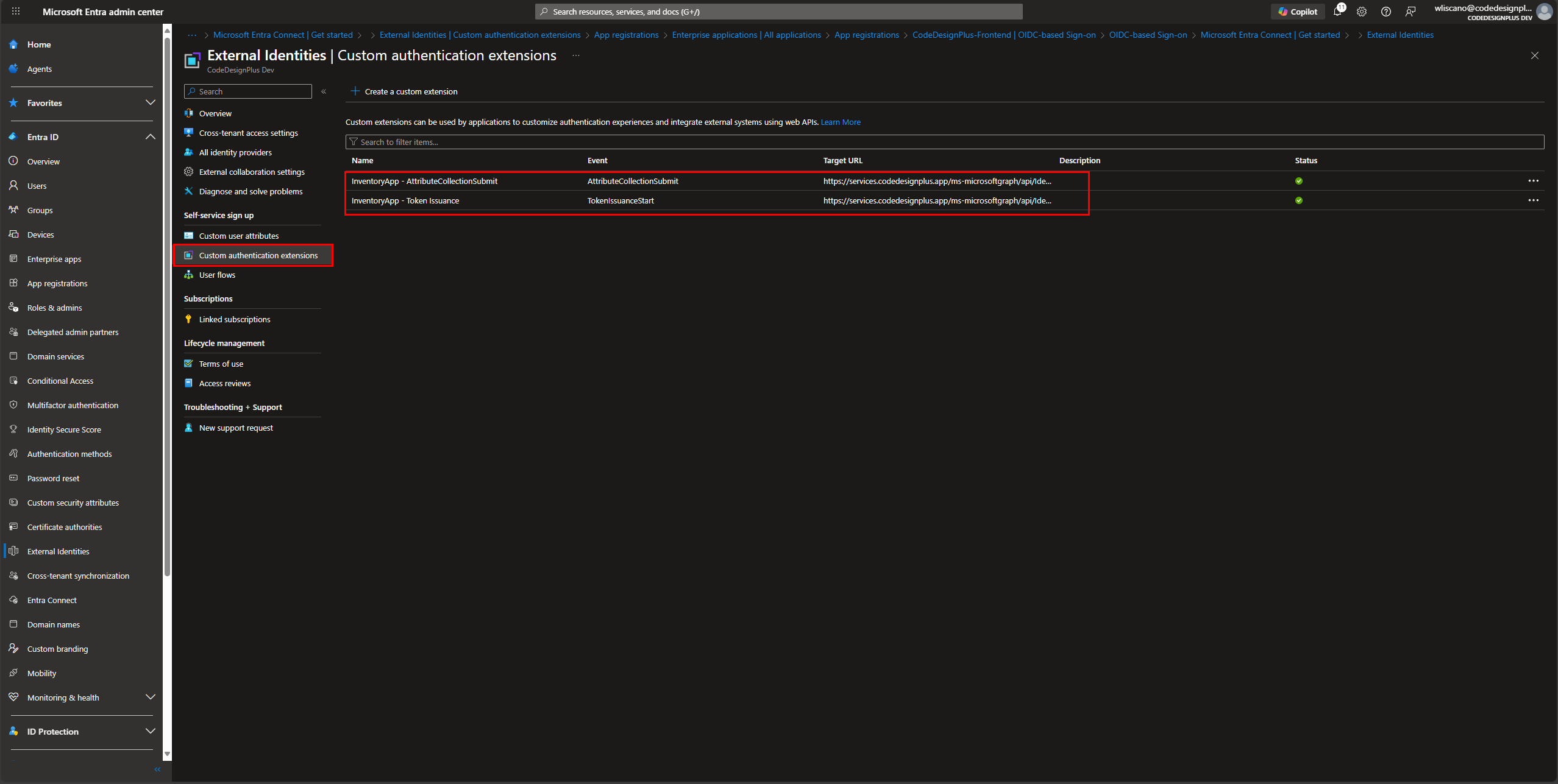
Task: Open the app launcher waffle icon
Action: [16, 12]
